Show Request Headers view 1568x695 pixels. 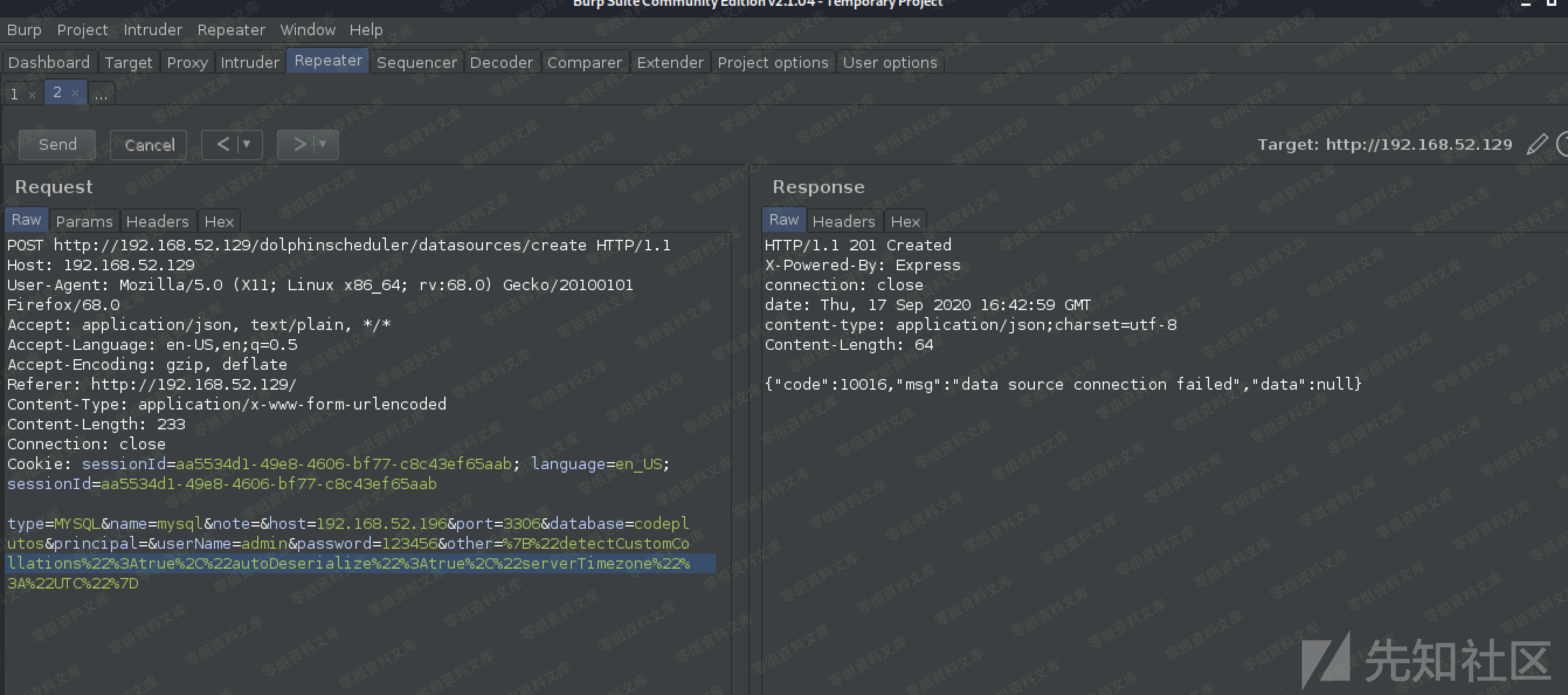[157, 221]
